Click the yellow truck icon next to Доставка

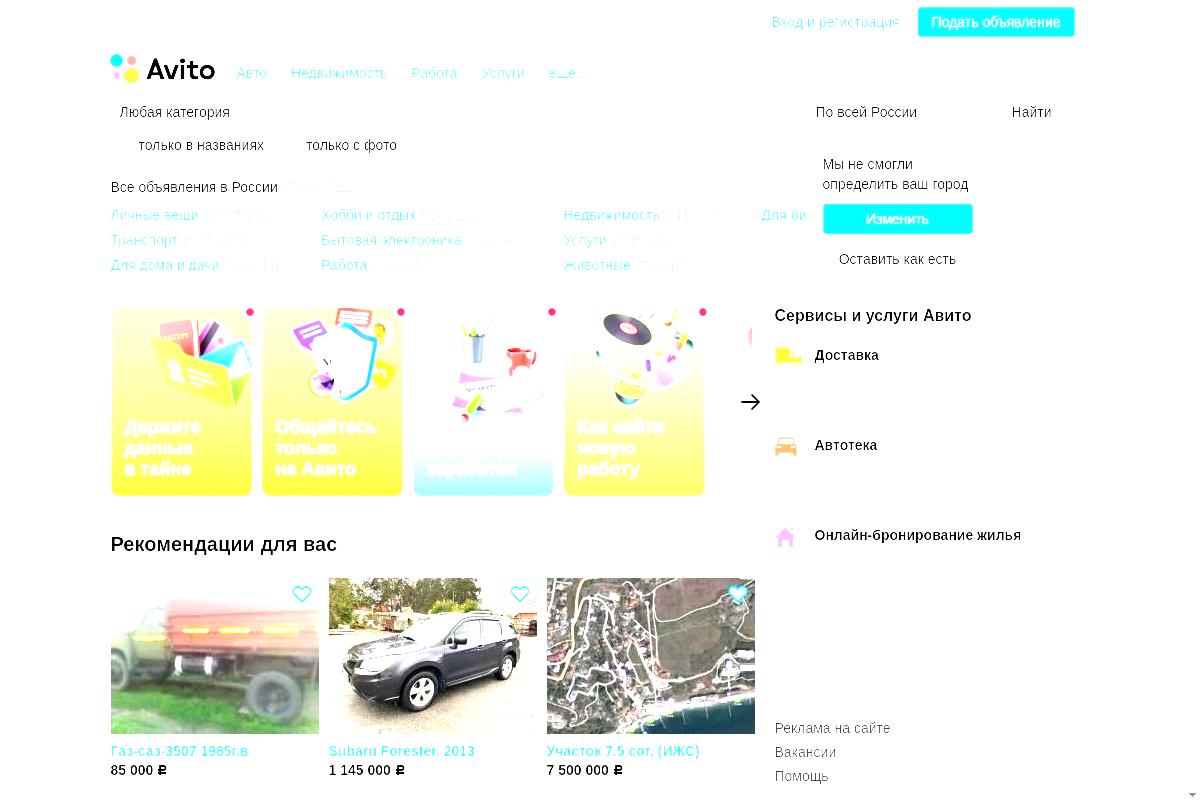click(788, 356)
